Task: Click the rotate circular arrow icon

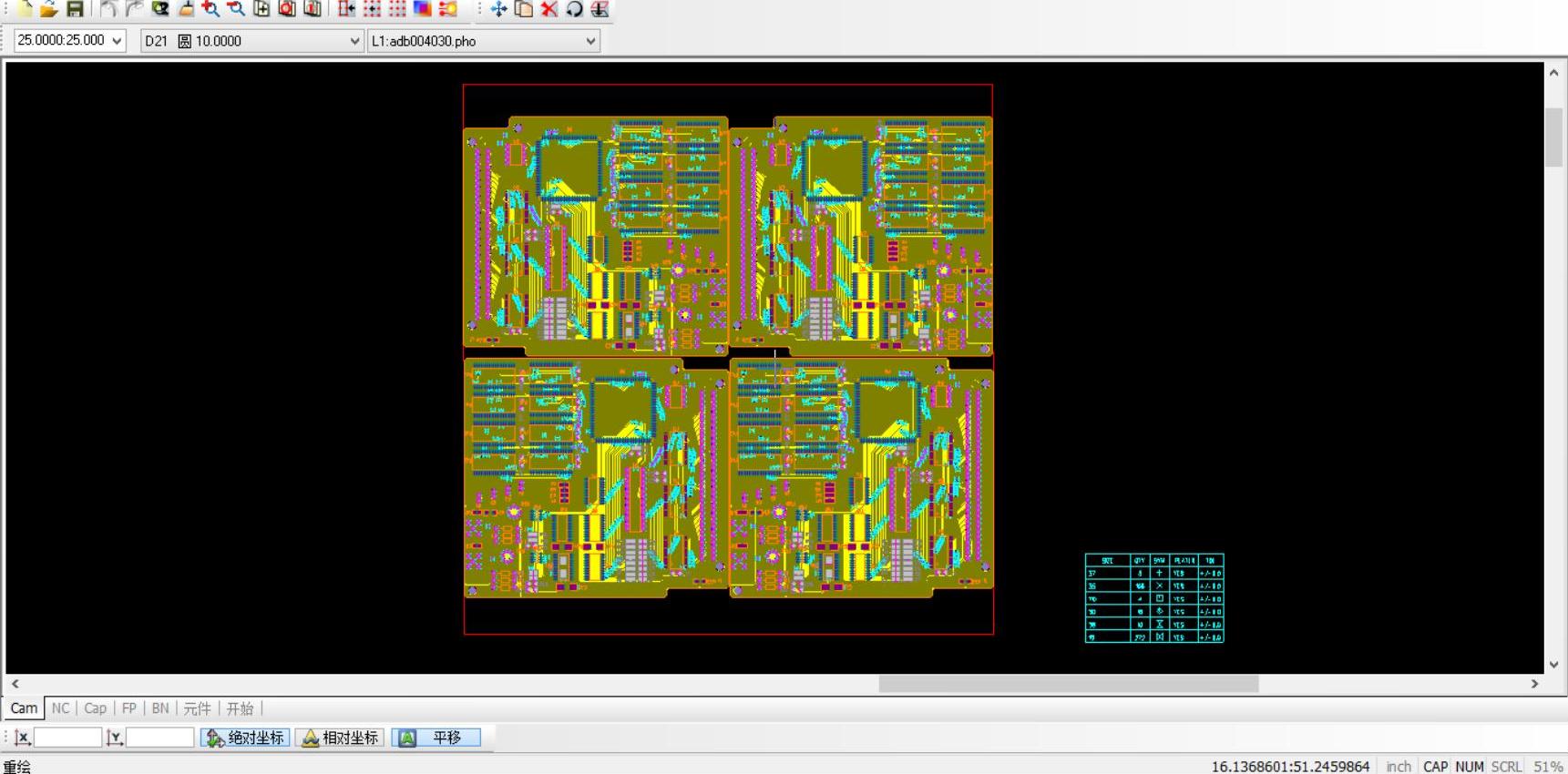Action: click(574, 9)
